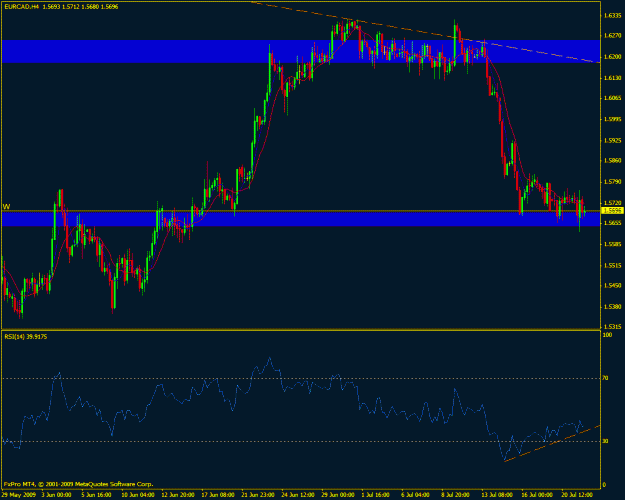Click the RSI 70 level label
Viewport: 625px width, 500px height.
click(x=605, y=378)
